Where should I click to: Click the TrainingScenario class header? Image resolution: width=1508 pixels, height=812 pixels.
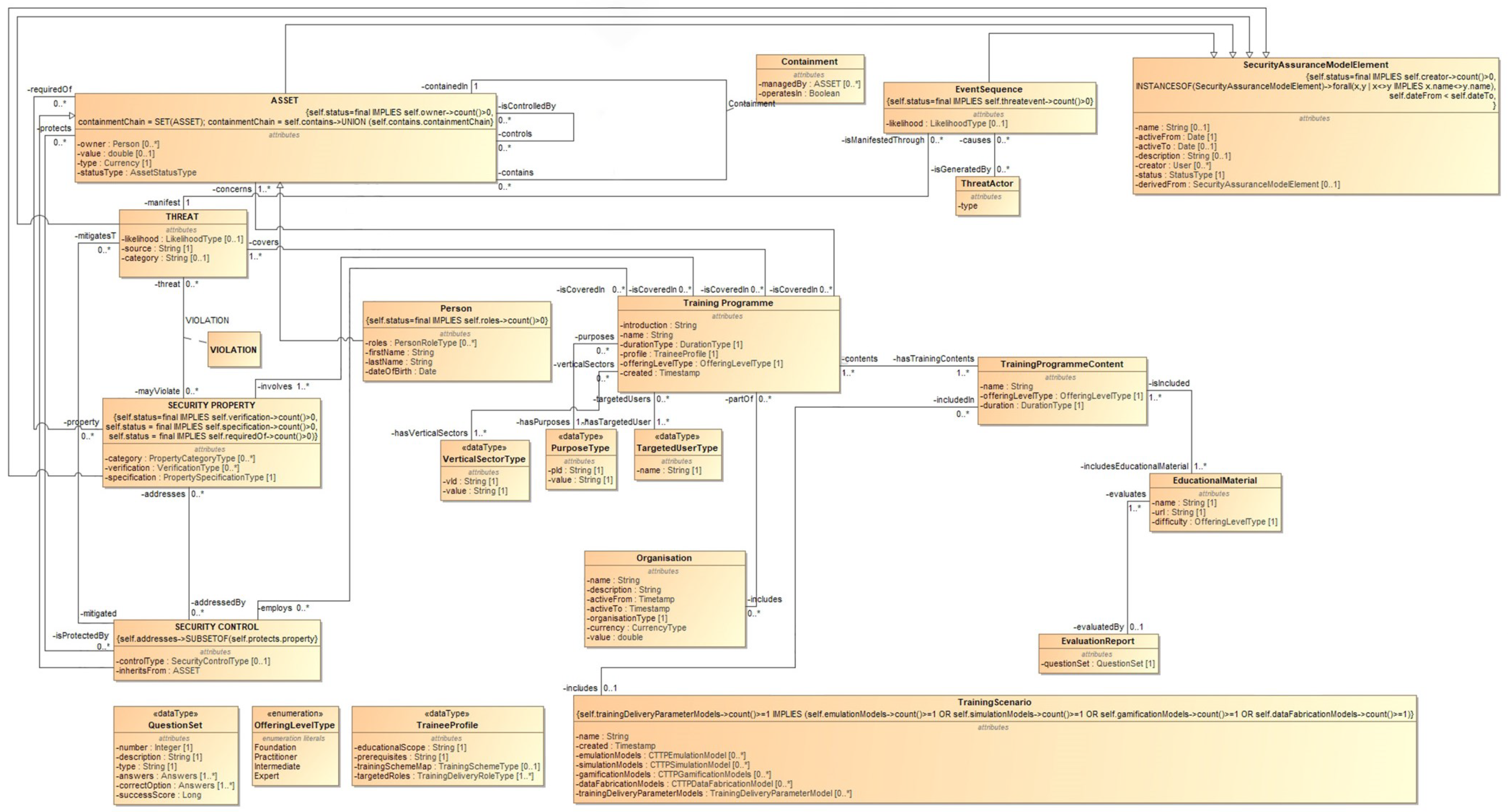(x=994, y=702)
